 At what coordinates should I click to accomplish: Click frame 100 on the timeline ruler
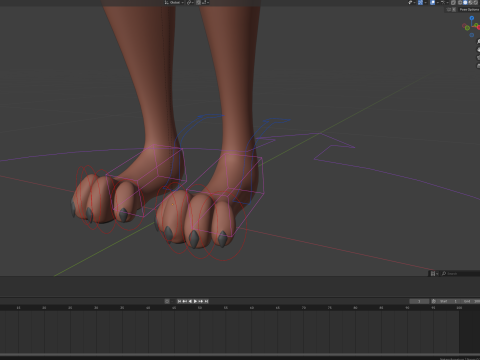tap(459, 308)
